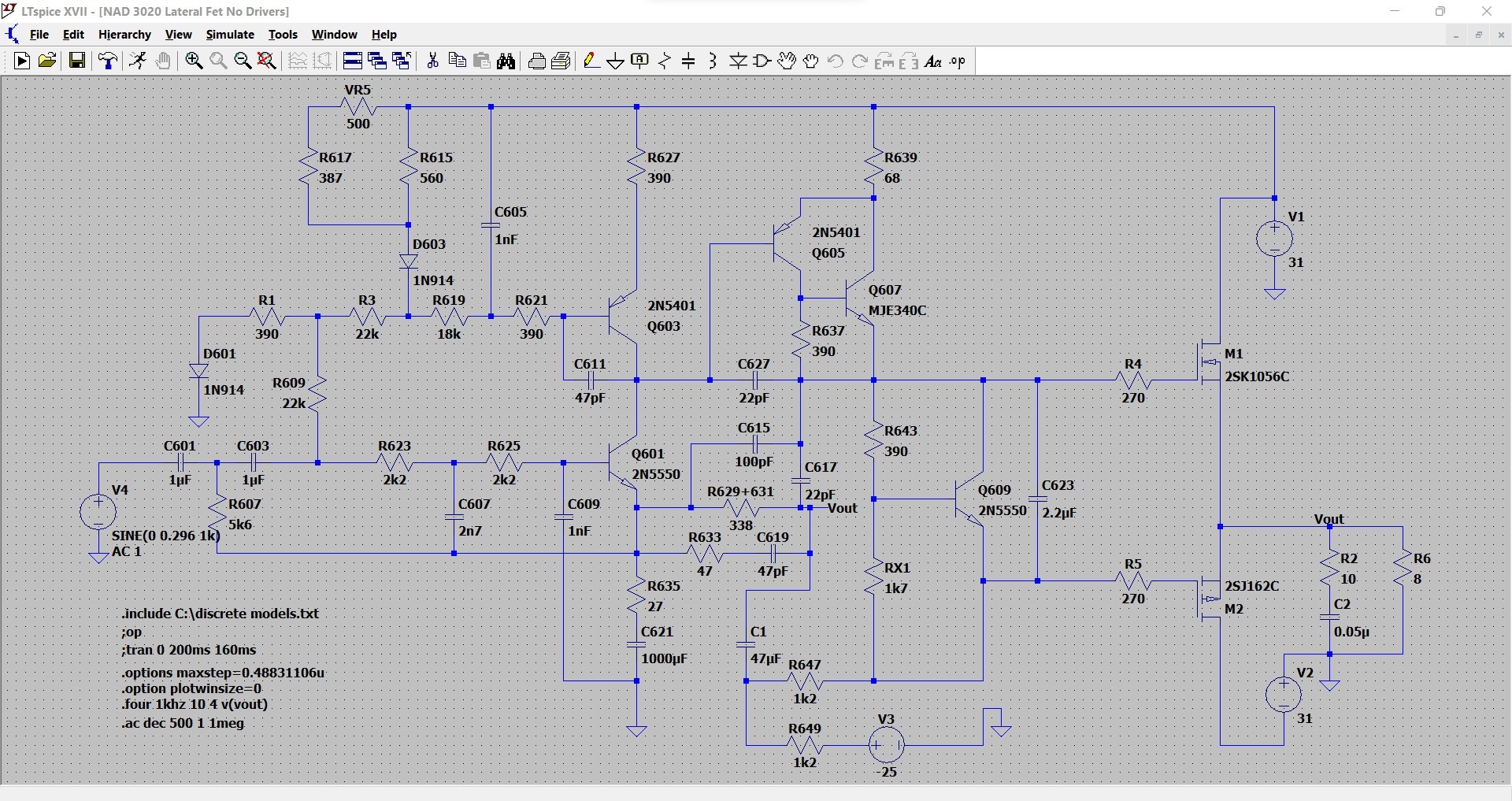Copy with the duplicate pages icon
1512x801 pixels.
pyautogui.click(x=457, y=61)
